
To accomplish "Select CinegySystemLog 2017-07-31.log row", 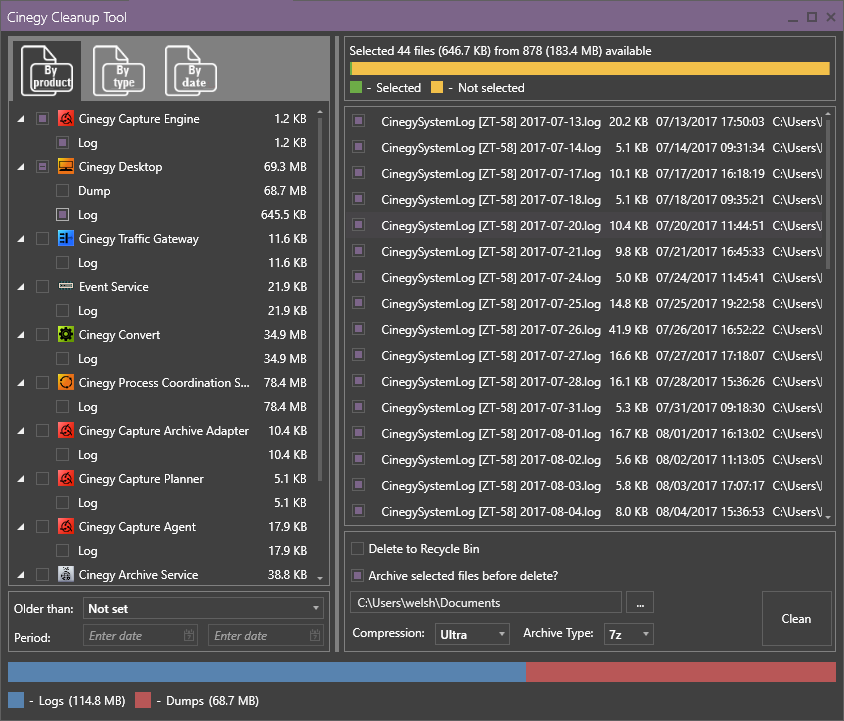I will click(585, 407).
